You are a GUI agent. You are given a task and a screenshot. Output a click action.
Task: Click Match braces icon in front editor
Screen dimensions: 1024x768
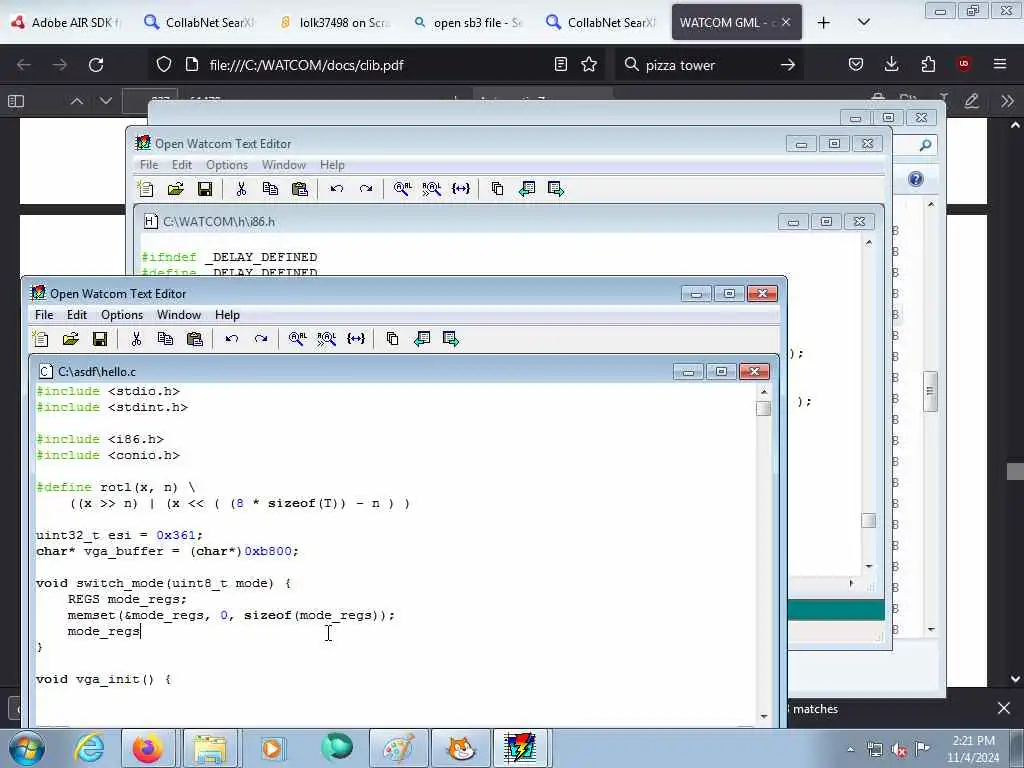[356, 338]
